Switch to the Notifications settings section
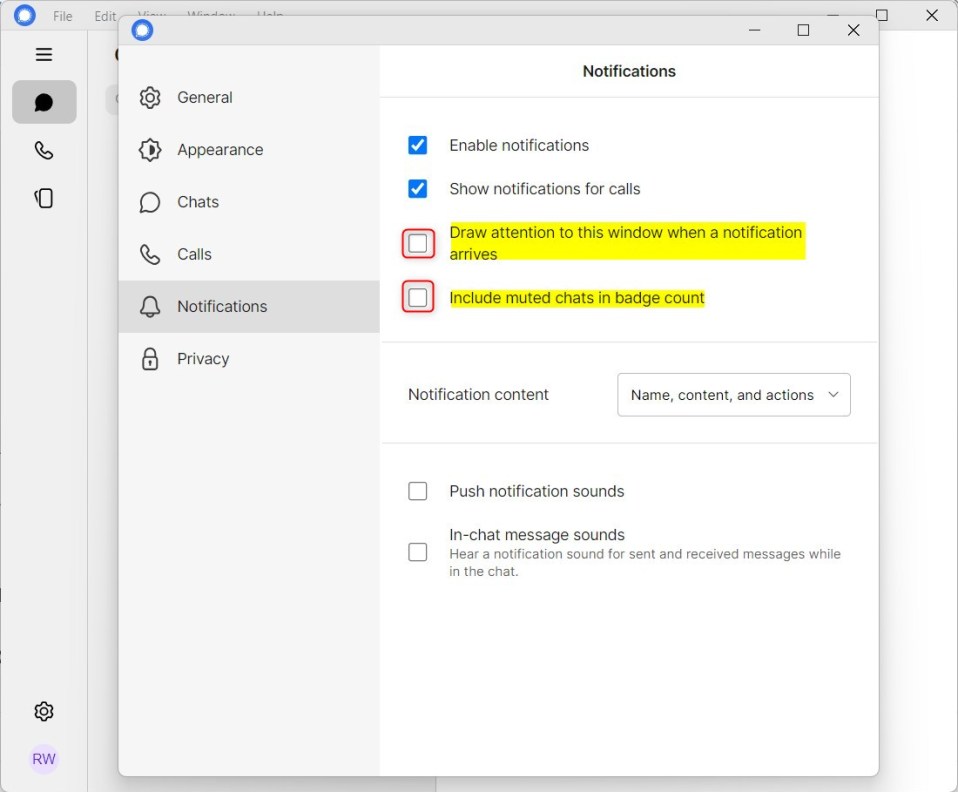 pos(221,306)
